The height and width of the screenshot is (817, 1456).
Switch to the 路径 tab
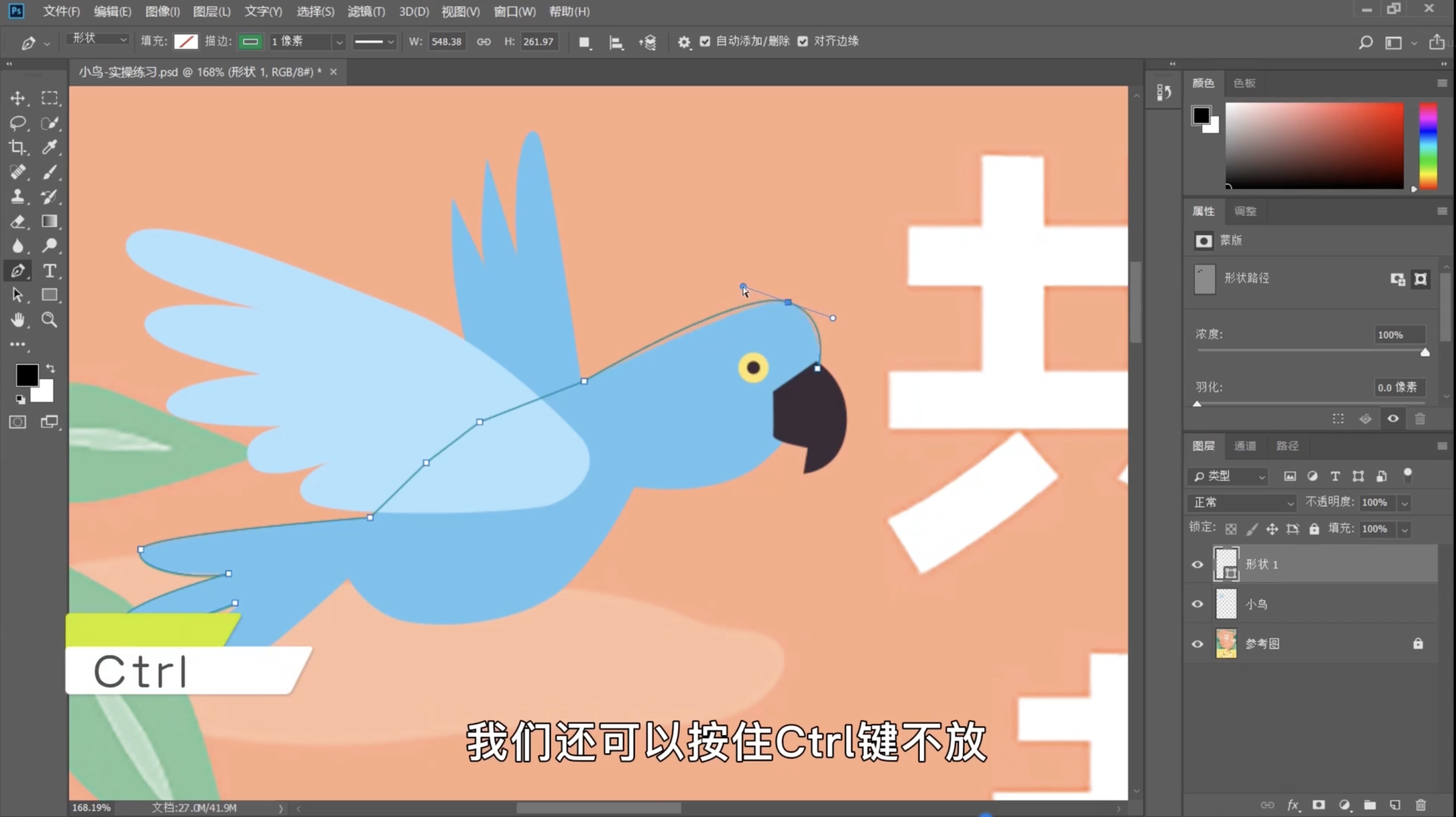click(1287, 446)
